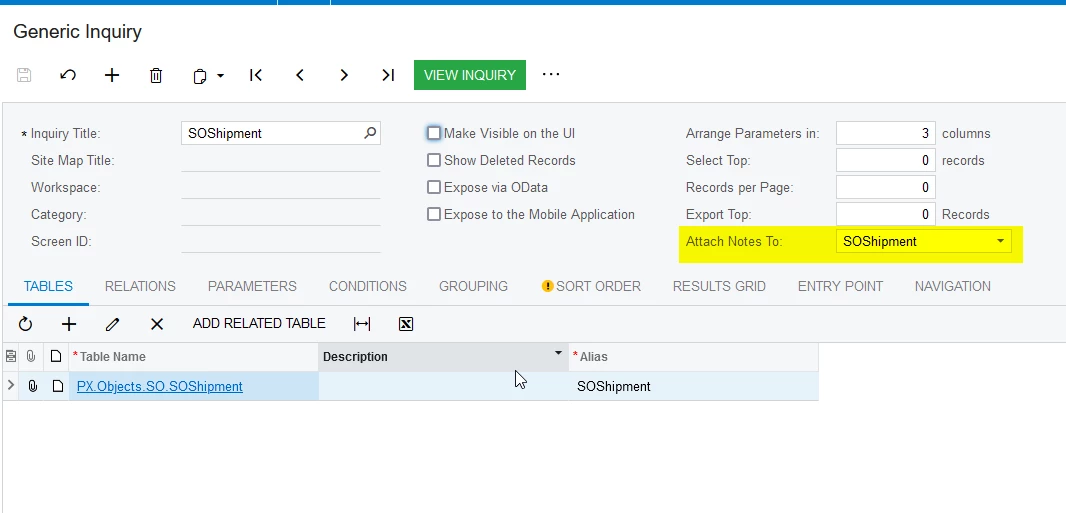
Task: Switch to the Sort Order tab
Action: (x=598, y=286)
